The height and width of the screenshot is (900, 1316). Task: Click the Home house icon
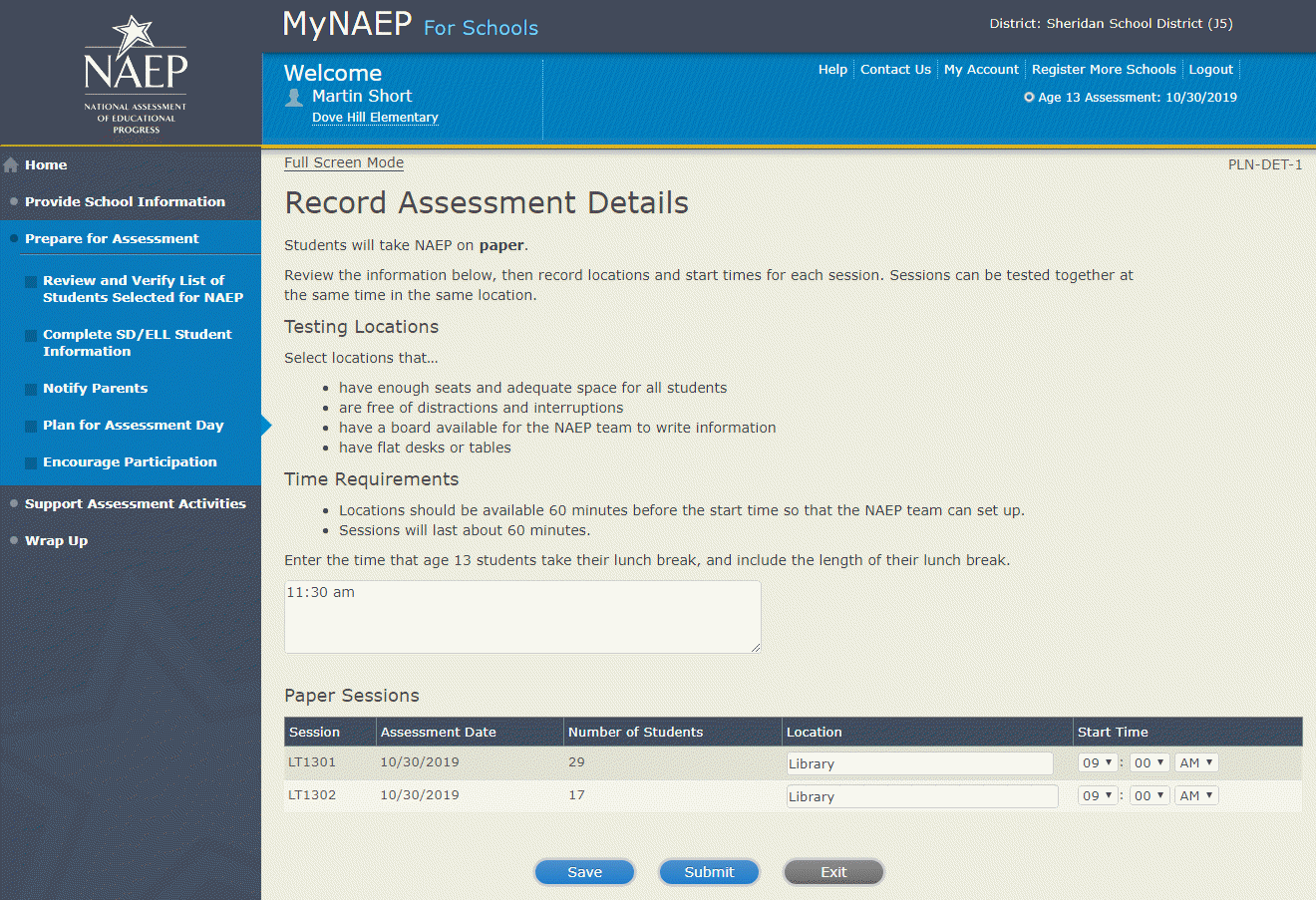click(x=11, y=165)
